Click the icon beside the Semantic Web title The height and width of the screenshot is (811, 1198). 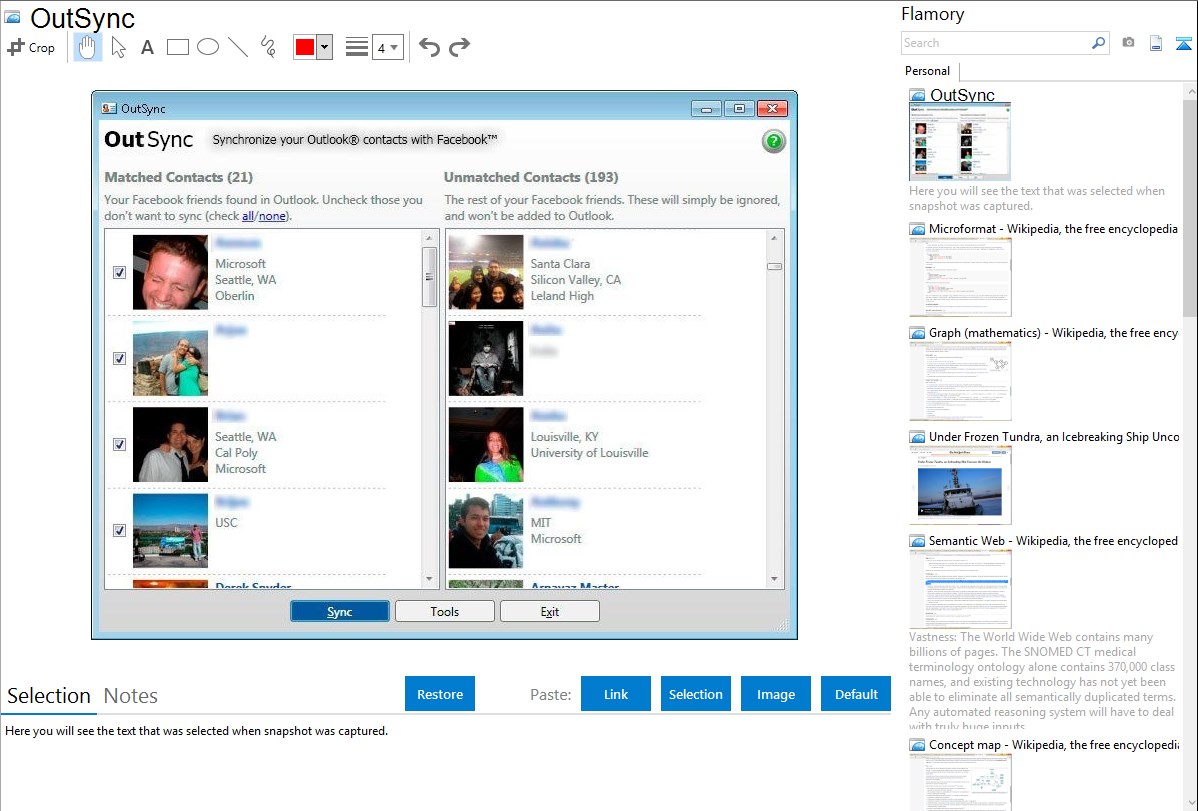(917, 540)
